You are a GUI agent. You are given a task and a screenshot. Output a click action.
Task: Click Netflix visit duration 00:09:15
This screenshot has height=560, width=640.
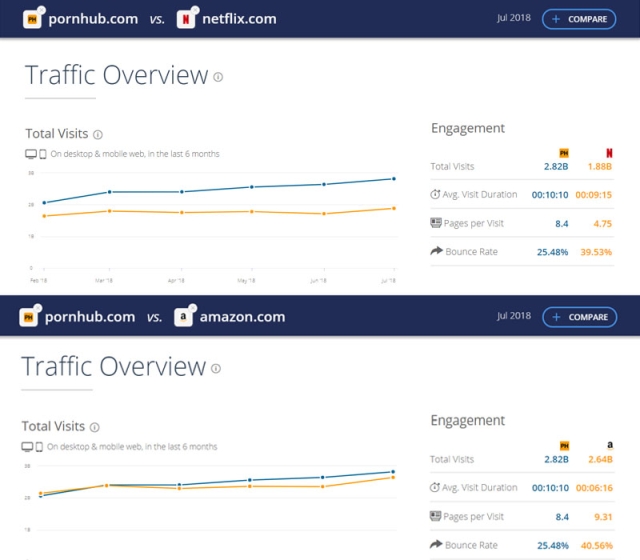593,195
